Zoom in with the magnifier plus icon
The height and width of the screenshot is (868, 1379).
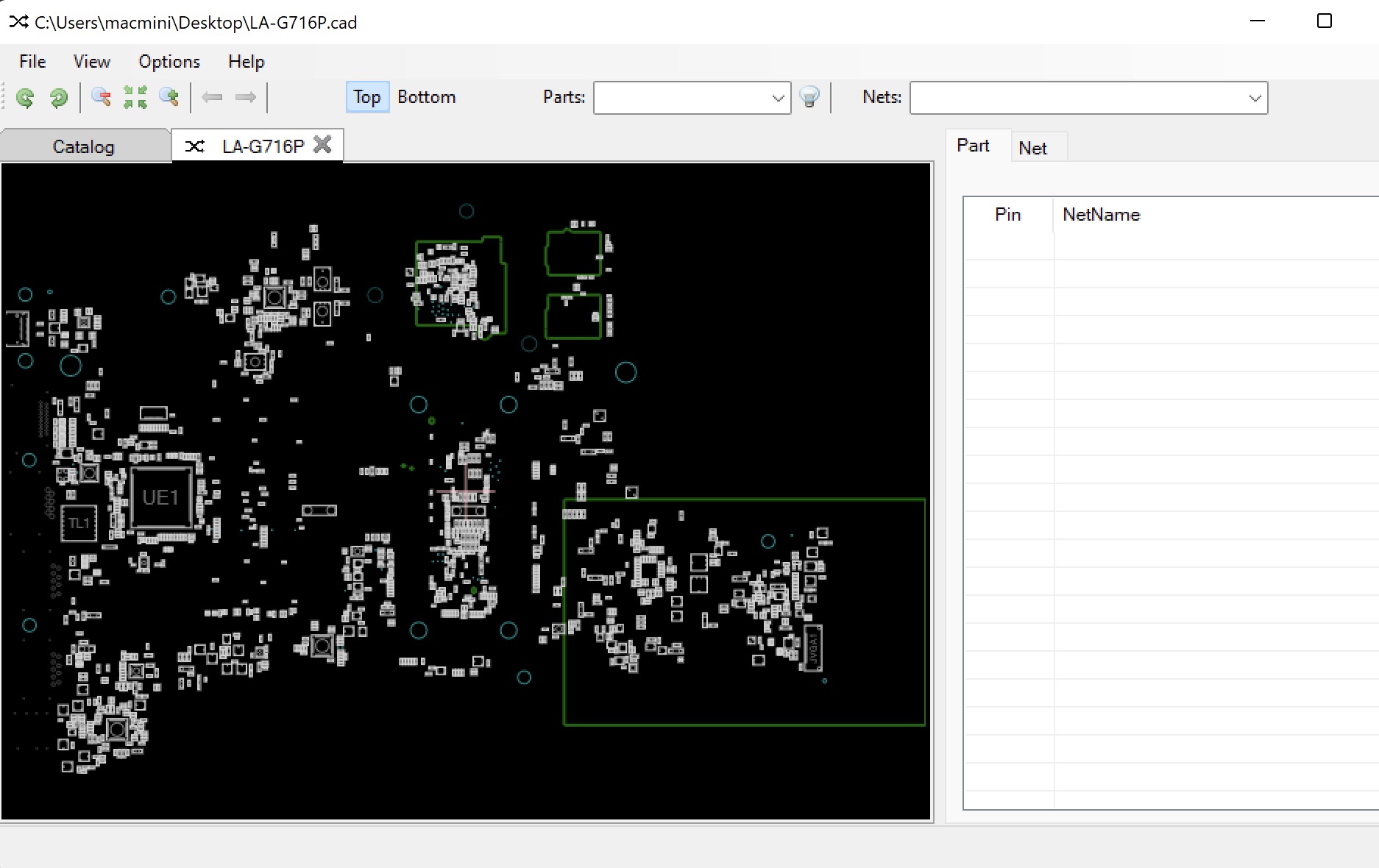tap(169, 97)
